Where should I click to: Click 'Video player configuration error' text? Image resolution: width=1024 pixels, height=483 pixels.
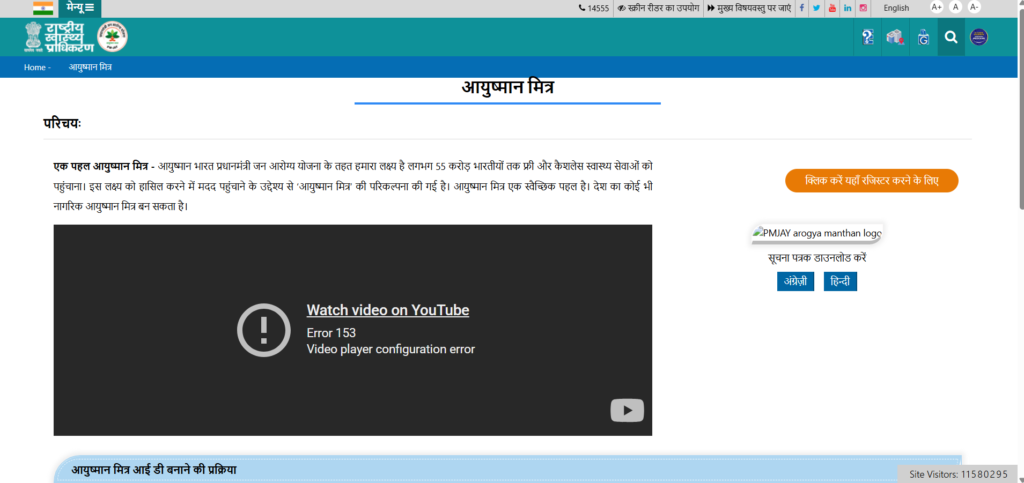coord(391,349)
